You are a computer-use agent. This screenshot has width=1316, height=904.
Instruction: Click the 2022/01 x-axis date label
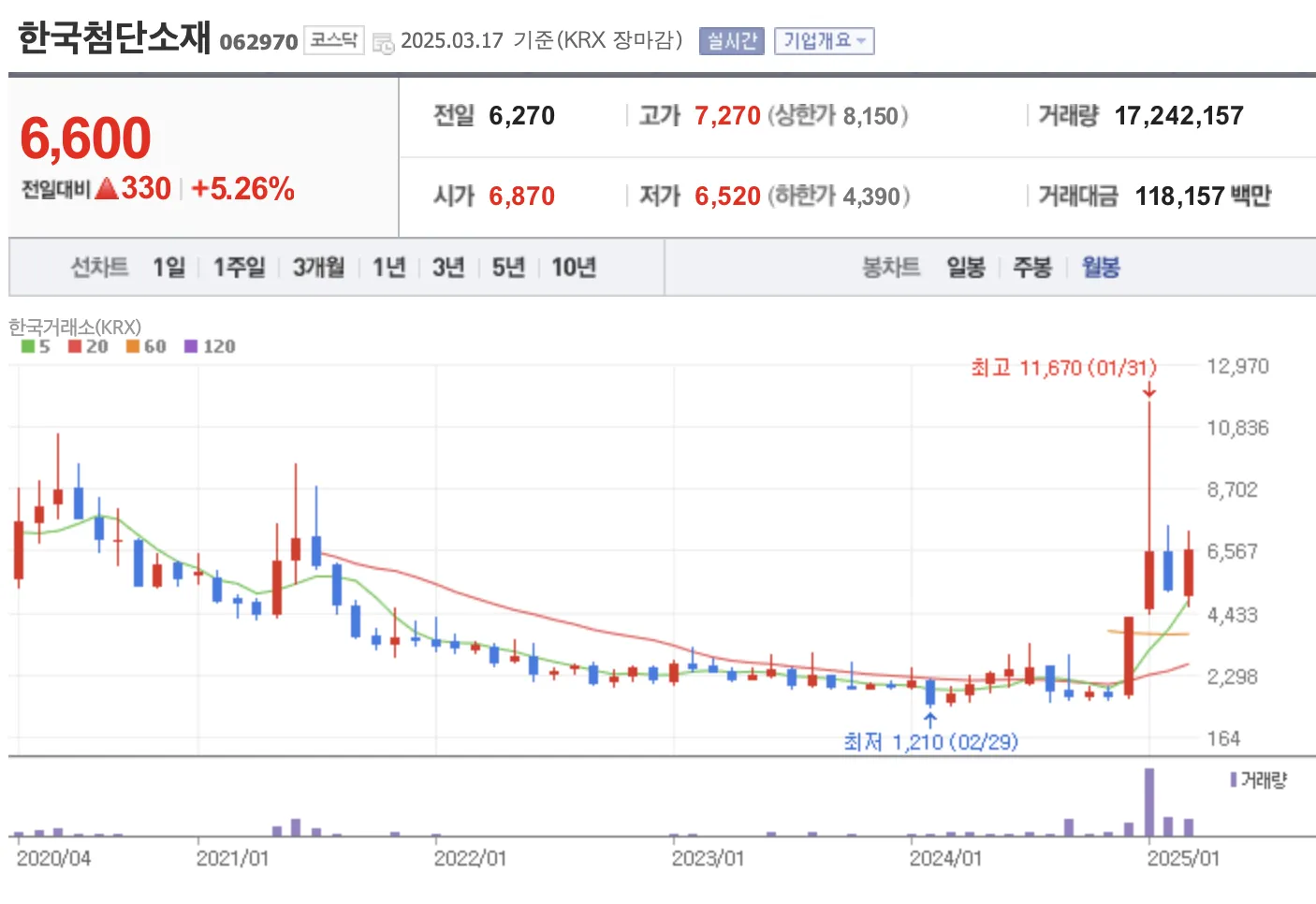coord(470,858)
